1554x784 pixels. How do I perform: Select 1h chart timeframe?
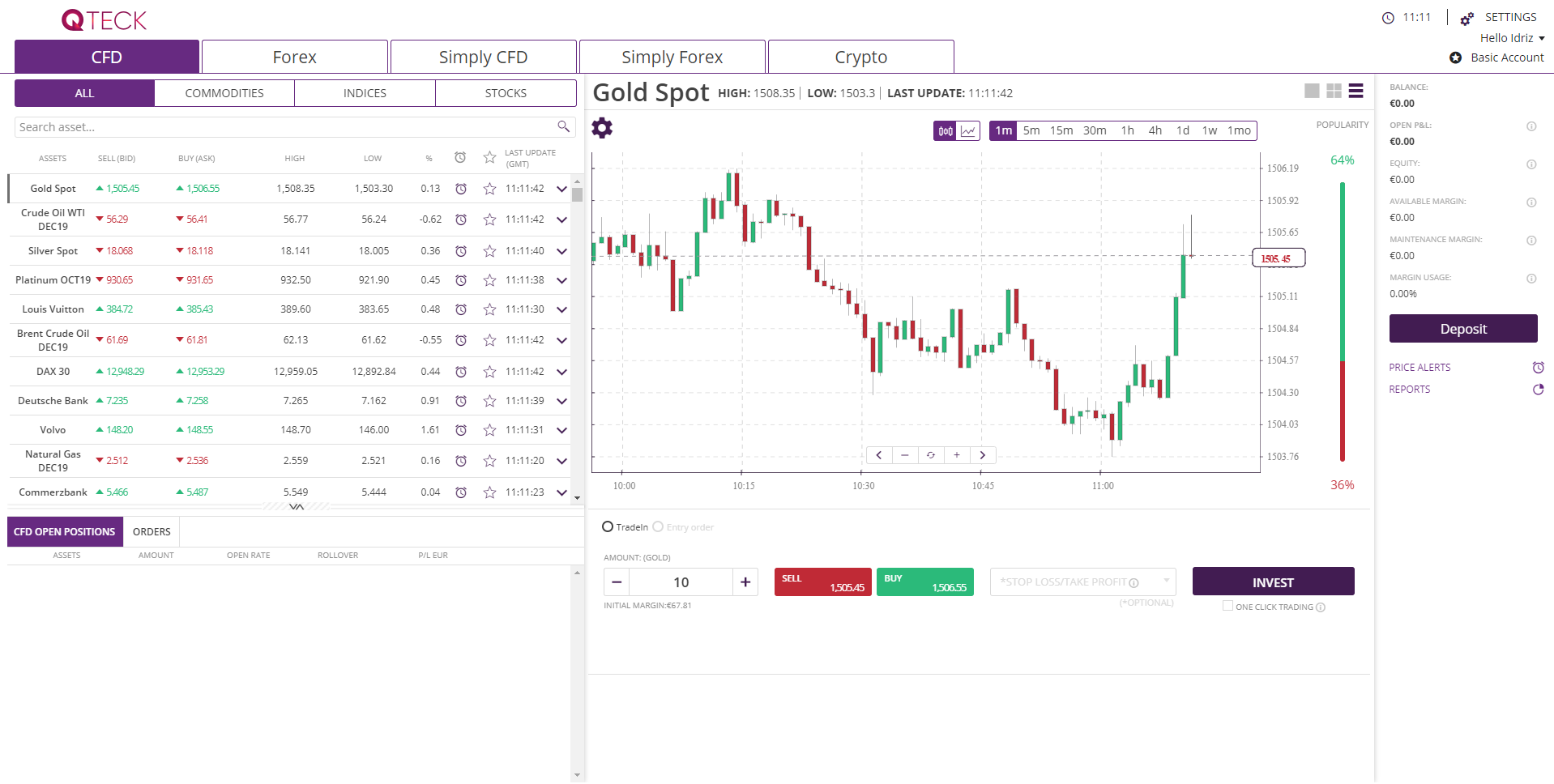tap(1128, 130)
